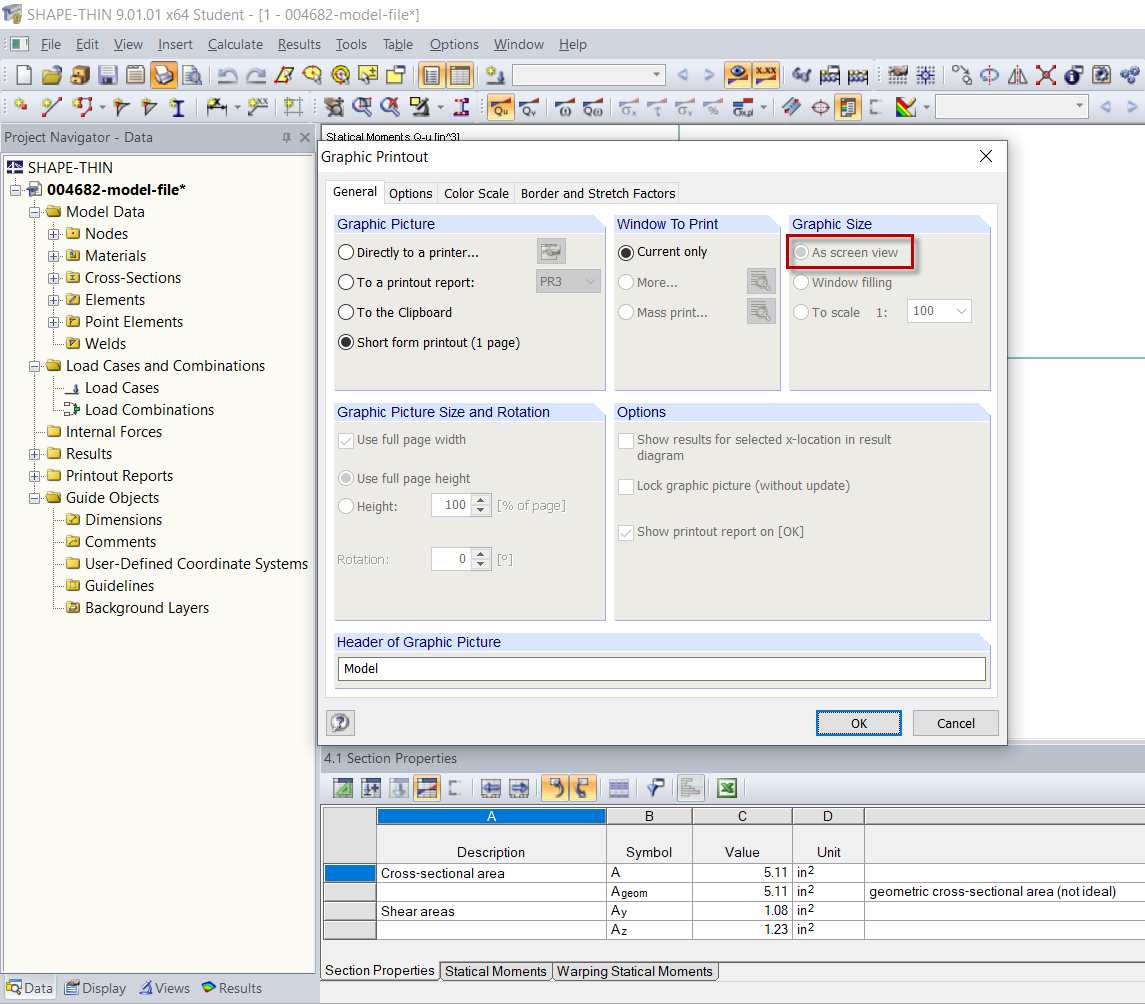The width and height of the screenshot is (1145, 1004).
Task: Click the red crosshair target icon
Action: coord(820,107)
